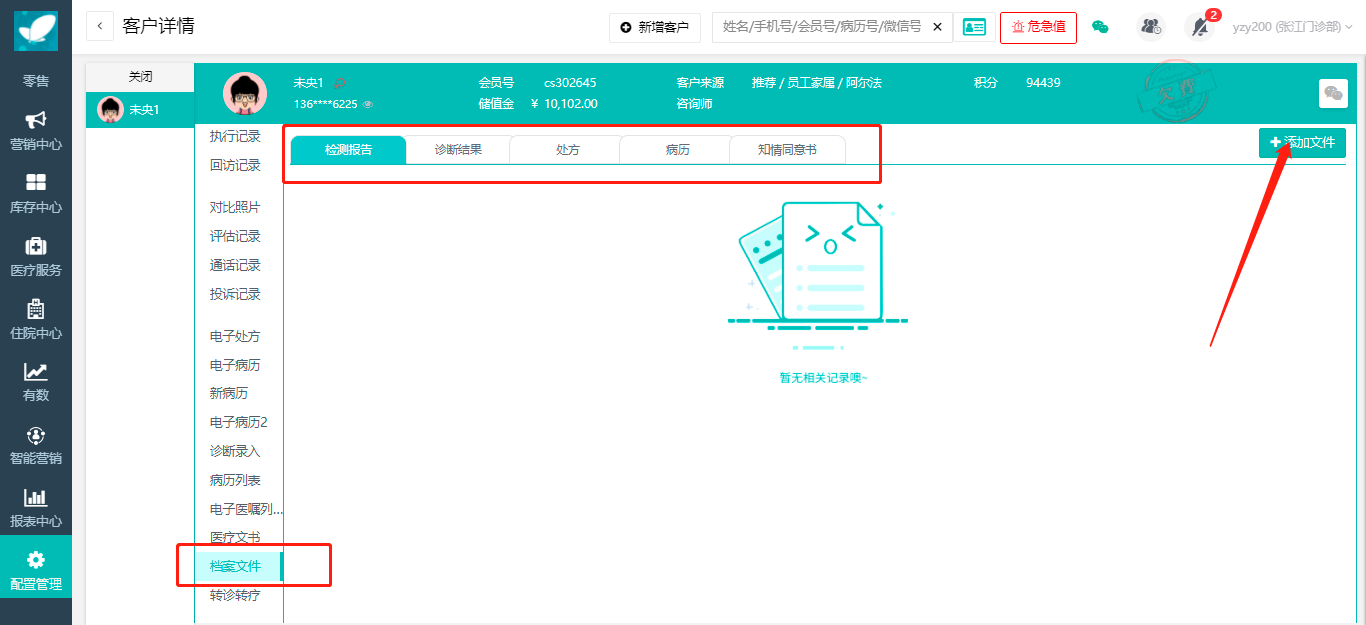Open 评估记录 in the side menu
This screenshot has height=625, width=1366.
click(x=235, y=236)
